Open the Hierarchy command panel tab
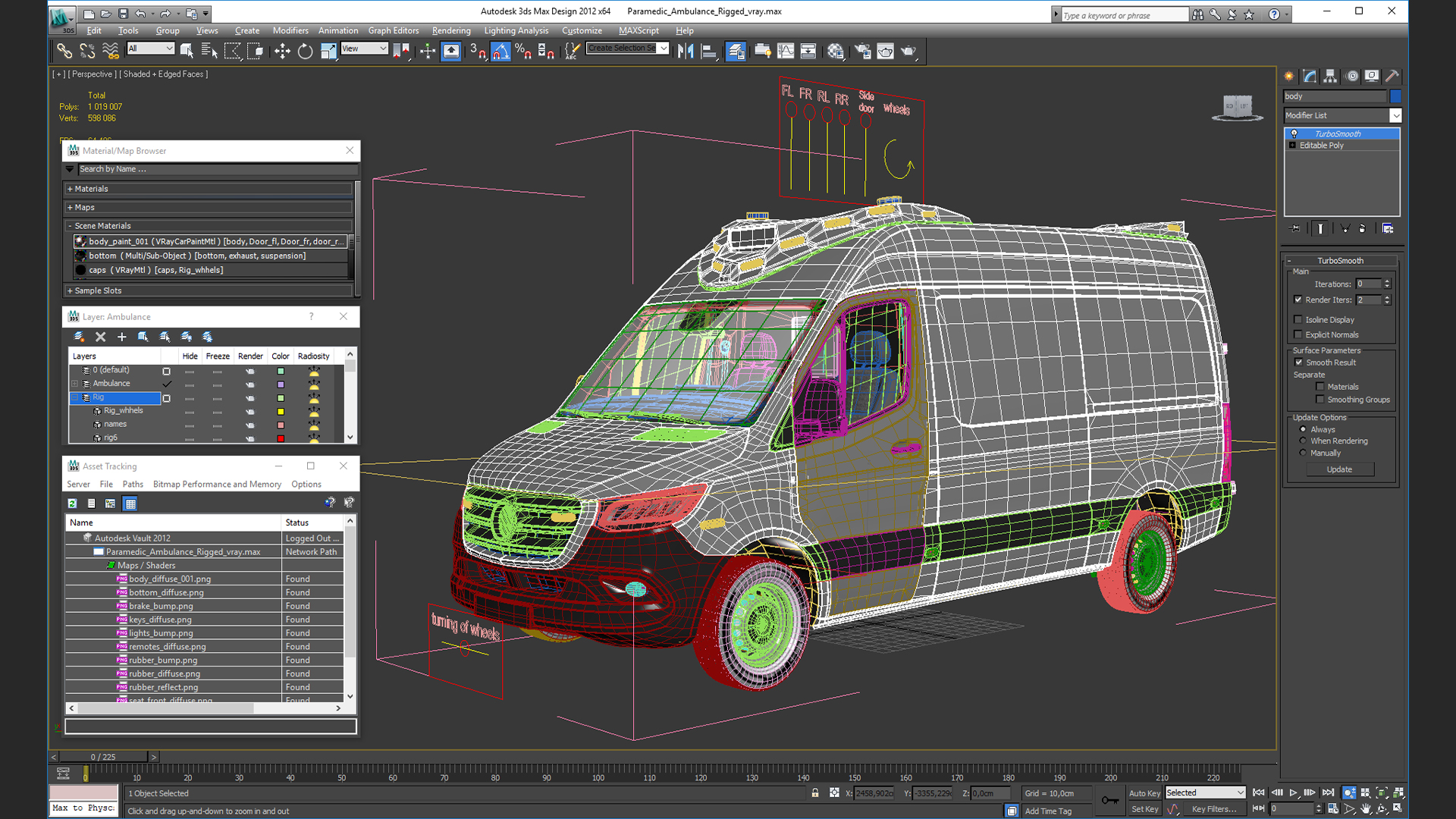 1330,76
